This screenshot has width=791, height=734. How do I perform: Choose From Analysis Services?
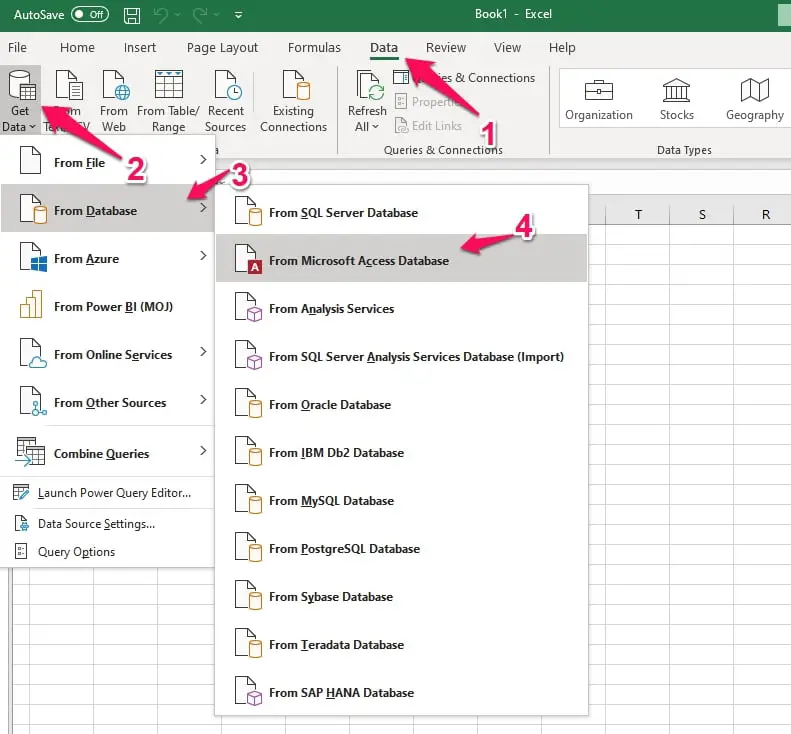coord(402,308)
